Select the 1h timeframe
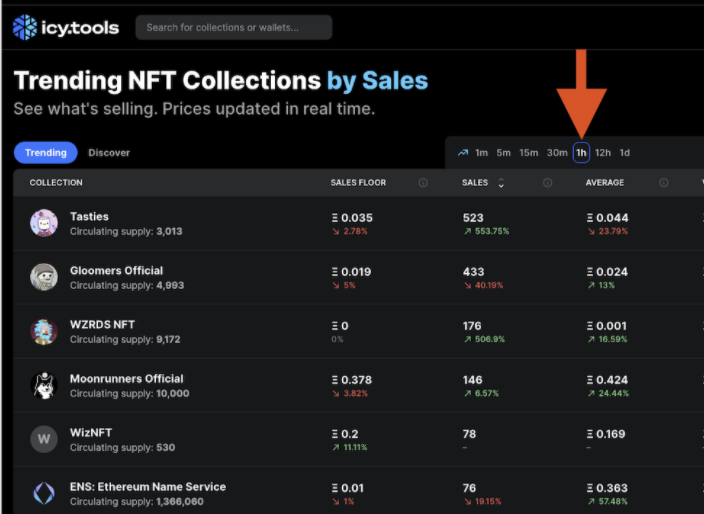This screenshot has width=704, height=514. [x=581, y=153]
